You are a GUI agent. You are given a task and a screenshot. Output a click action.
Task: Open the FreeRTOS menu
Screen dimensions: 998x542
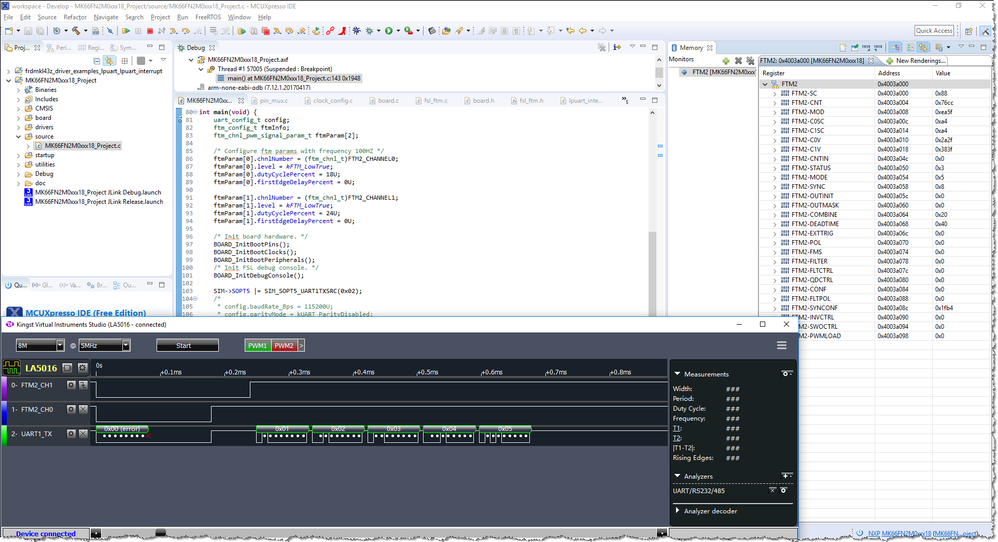pyautogui.click(x=208, y=17)
